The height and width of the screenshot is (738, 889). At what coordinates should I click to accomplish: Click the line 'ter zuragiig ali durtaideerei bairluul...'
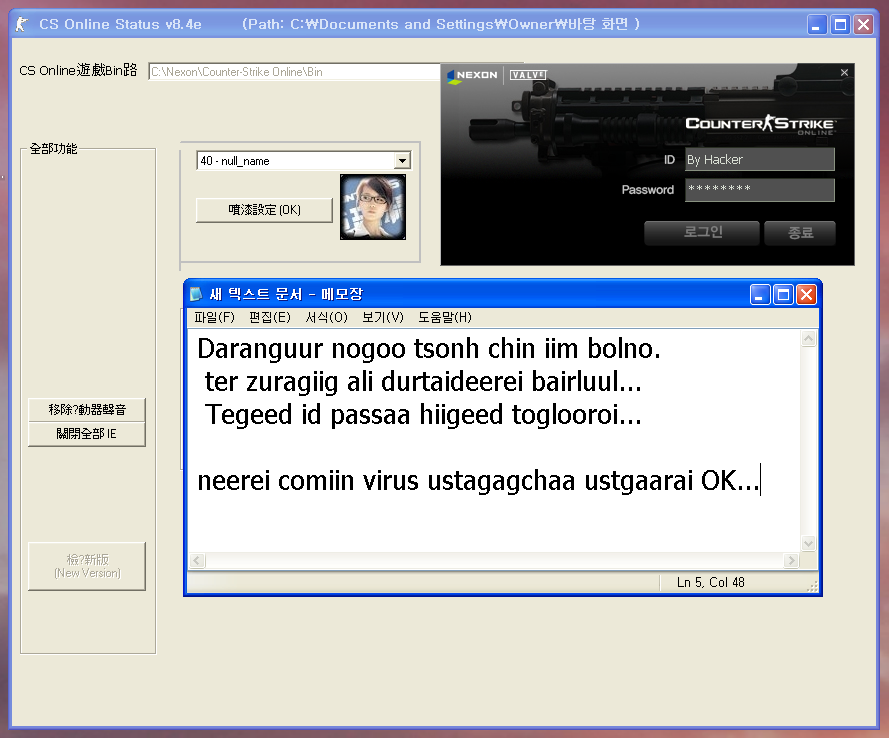pos(423,381)
